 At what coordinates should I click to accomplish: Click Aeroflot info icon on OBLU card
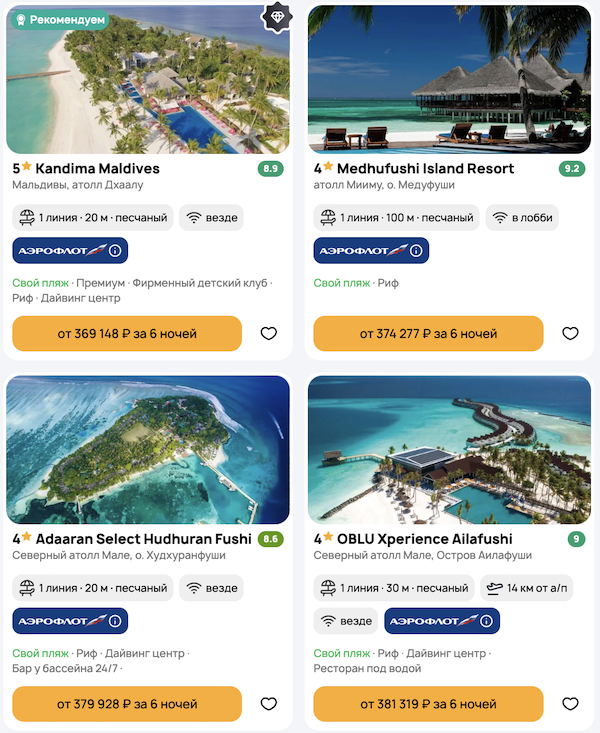(x=487, y=621)
